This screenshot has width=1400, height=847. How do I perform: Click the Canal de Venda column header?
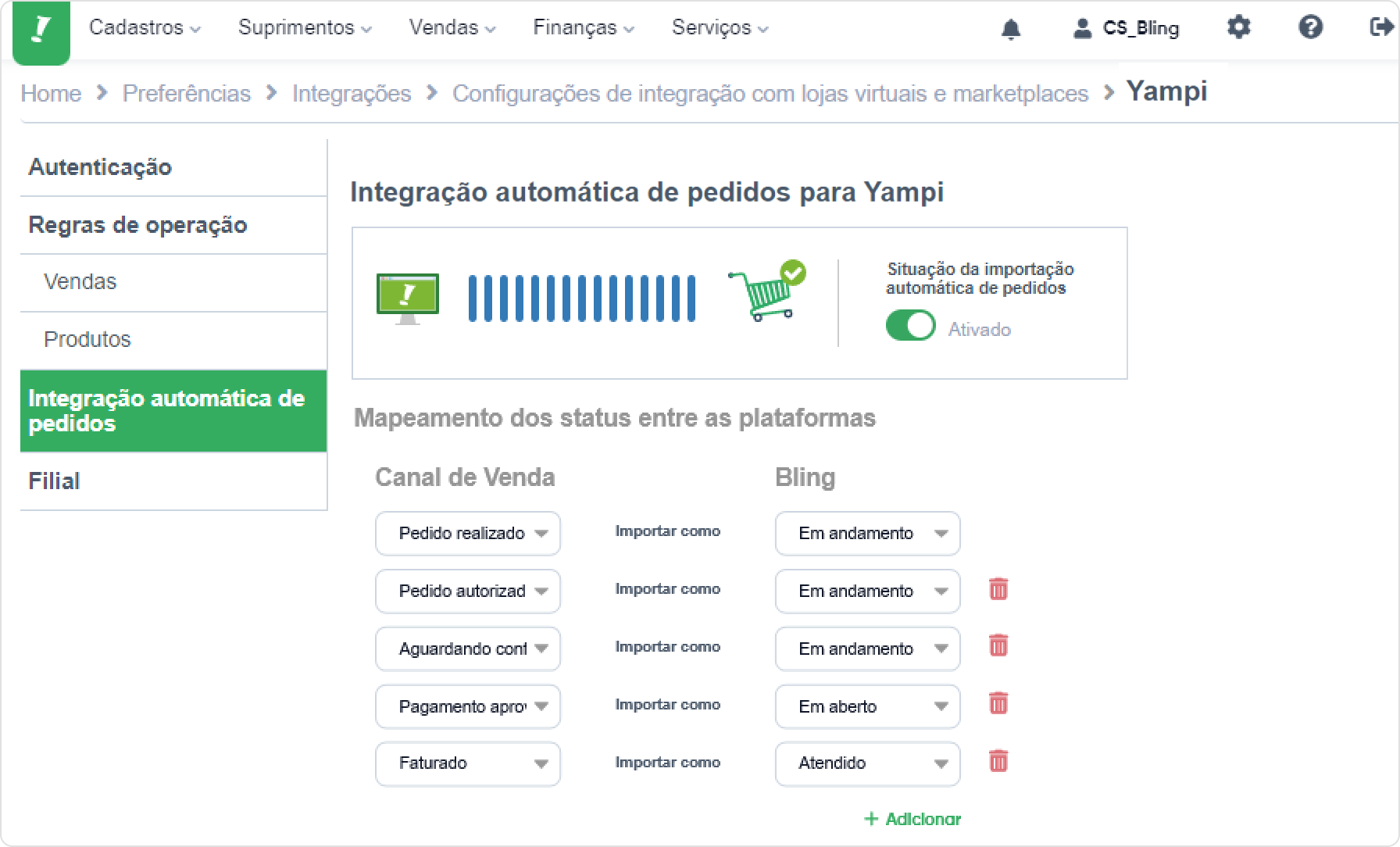tap(465, 477)
